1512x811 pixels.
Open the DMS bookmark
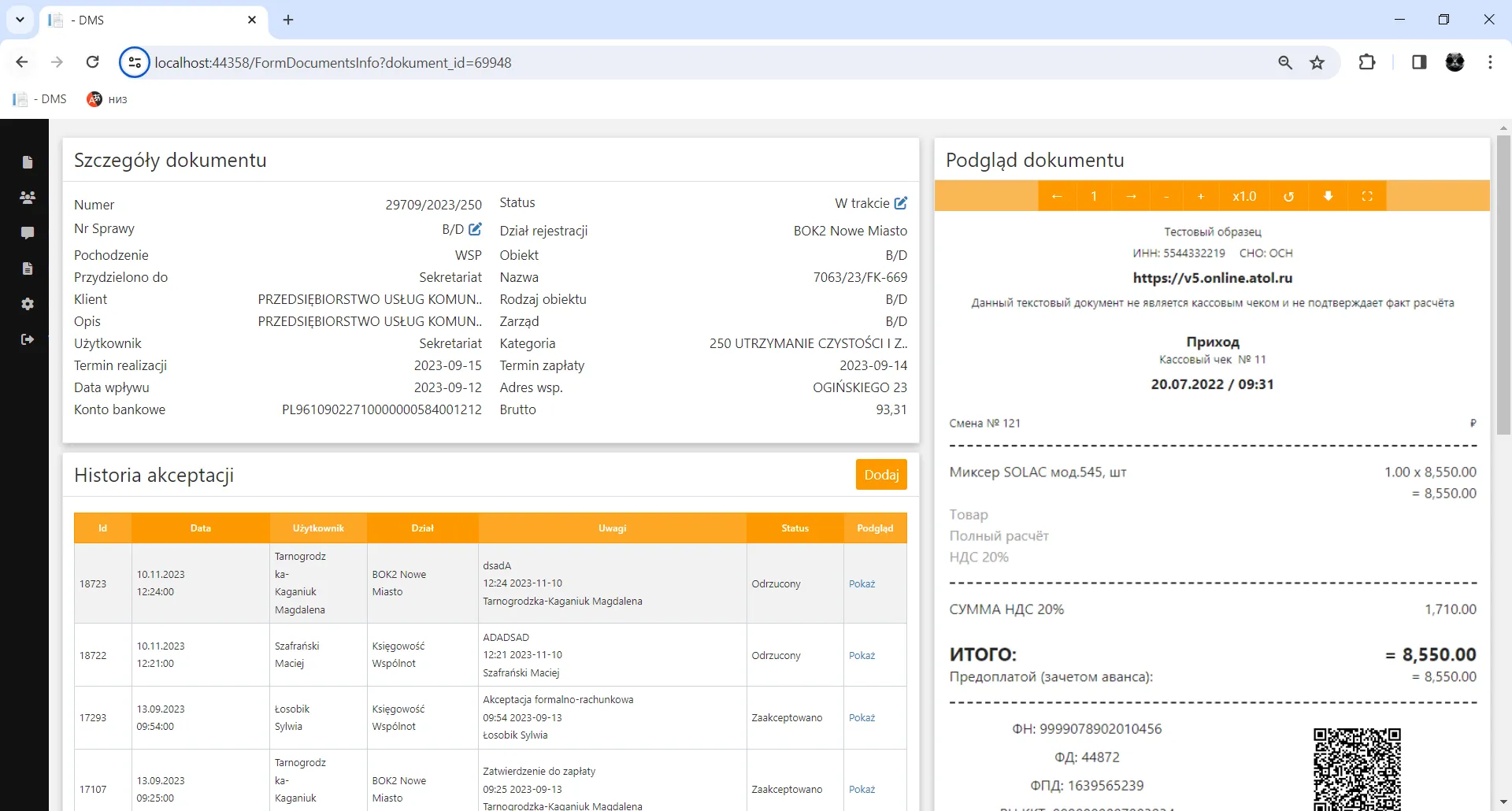[40, 99]
